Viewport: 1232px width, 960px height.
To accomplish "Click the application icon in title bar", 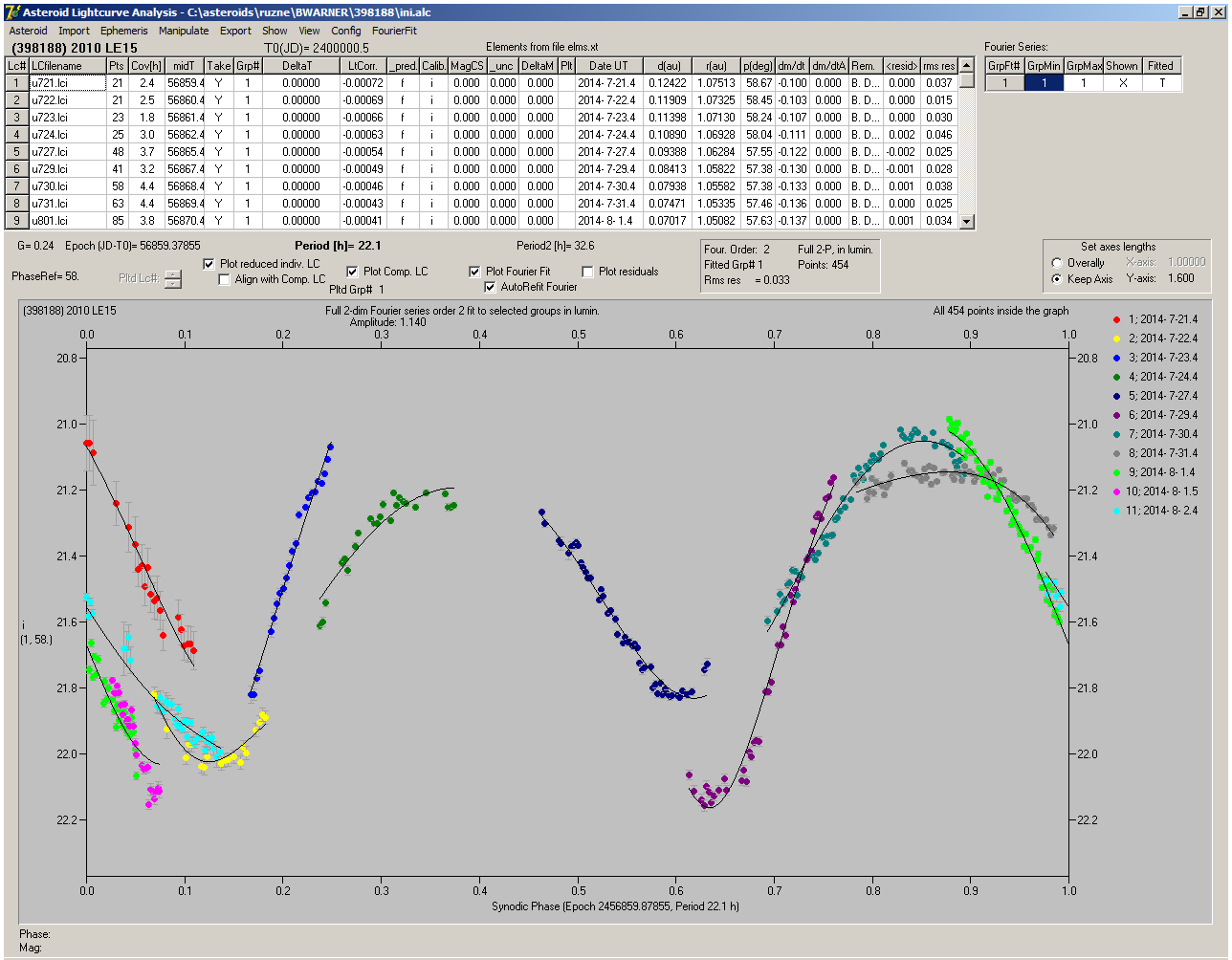I will click(11, 11).
